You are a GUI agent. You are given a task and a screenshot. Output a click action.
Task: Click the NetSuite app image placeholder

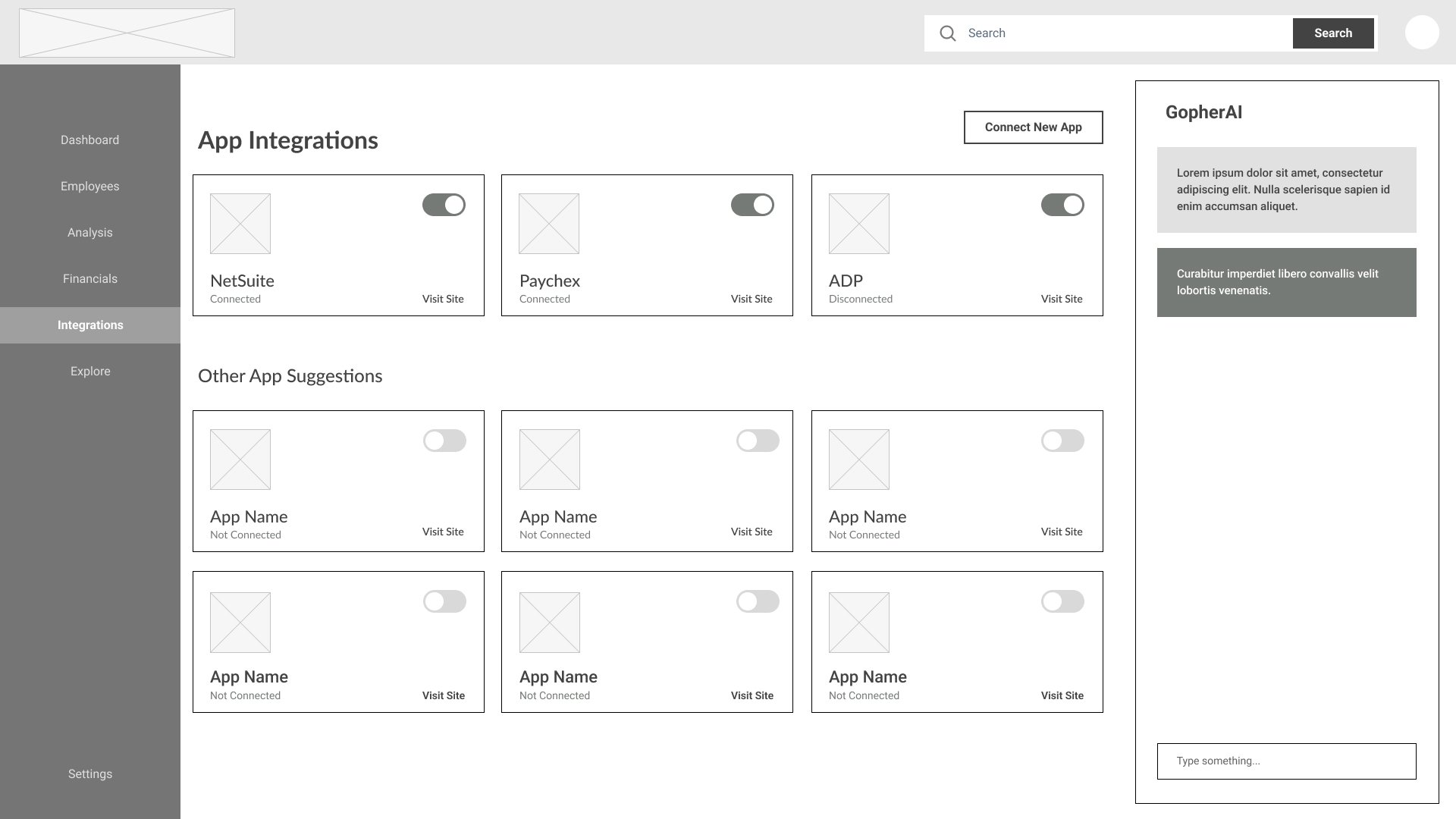pyautogui.click(x=240, y=224)
